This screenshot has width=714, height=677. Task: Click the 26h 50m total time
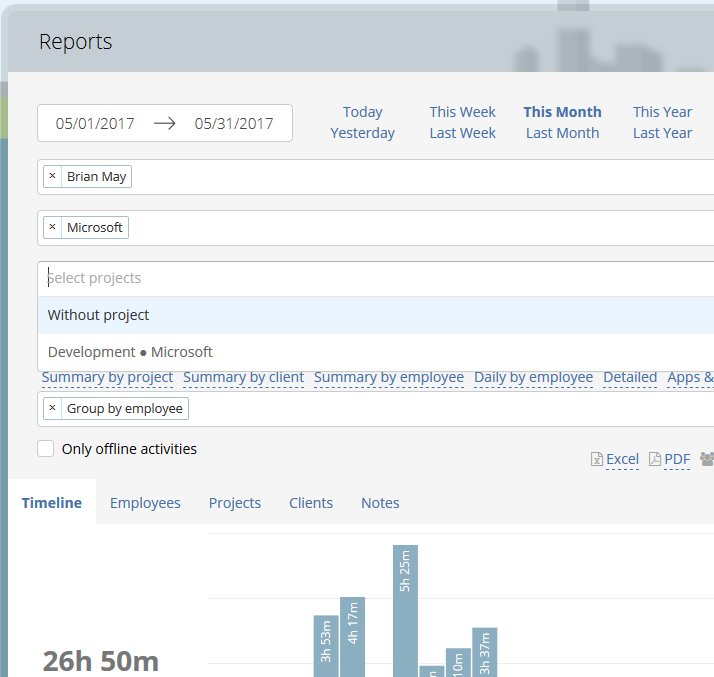pyautogui.click(x=101, y=661)
